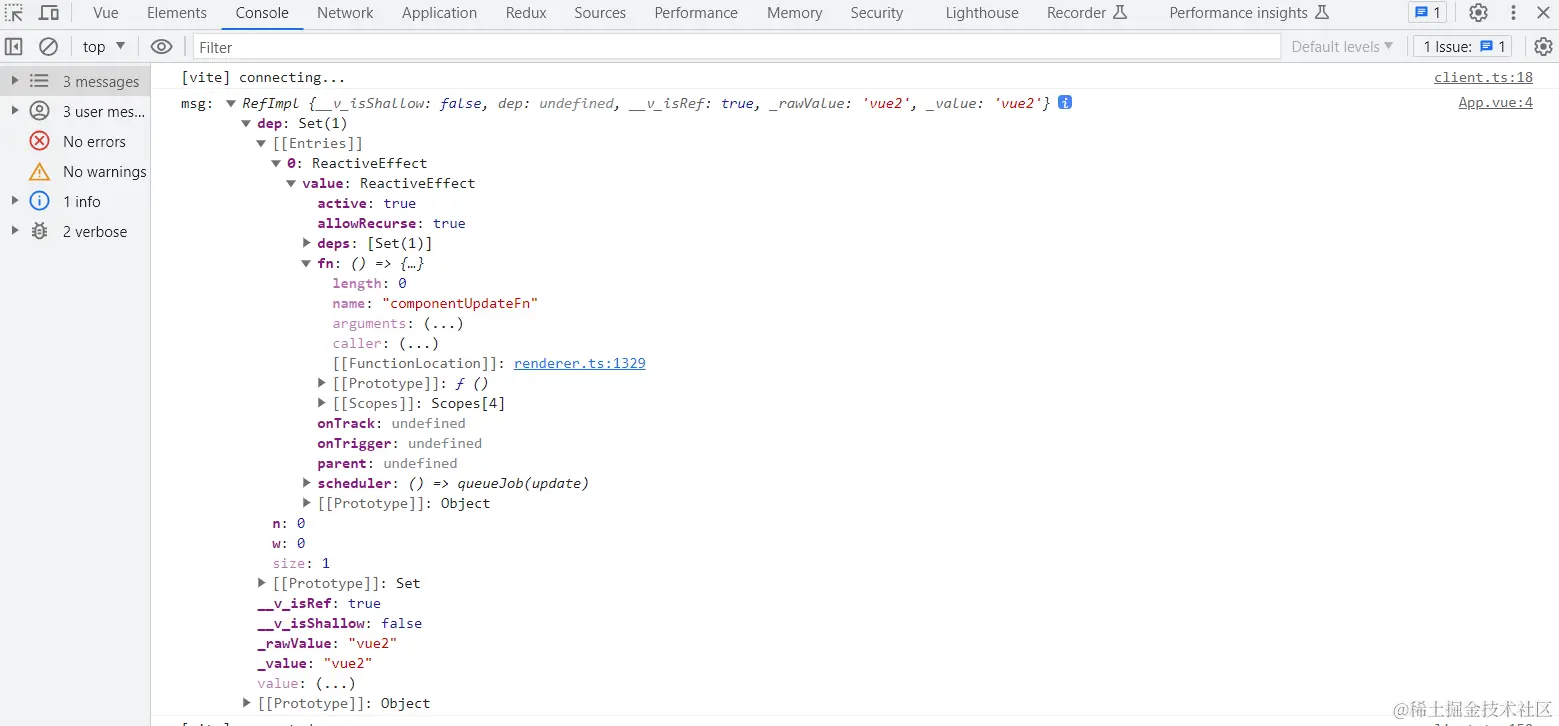Switch to the Performance tab
The width and height of the screenshot is (1559, 726).
pos(696,13)
